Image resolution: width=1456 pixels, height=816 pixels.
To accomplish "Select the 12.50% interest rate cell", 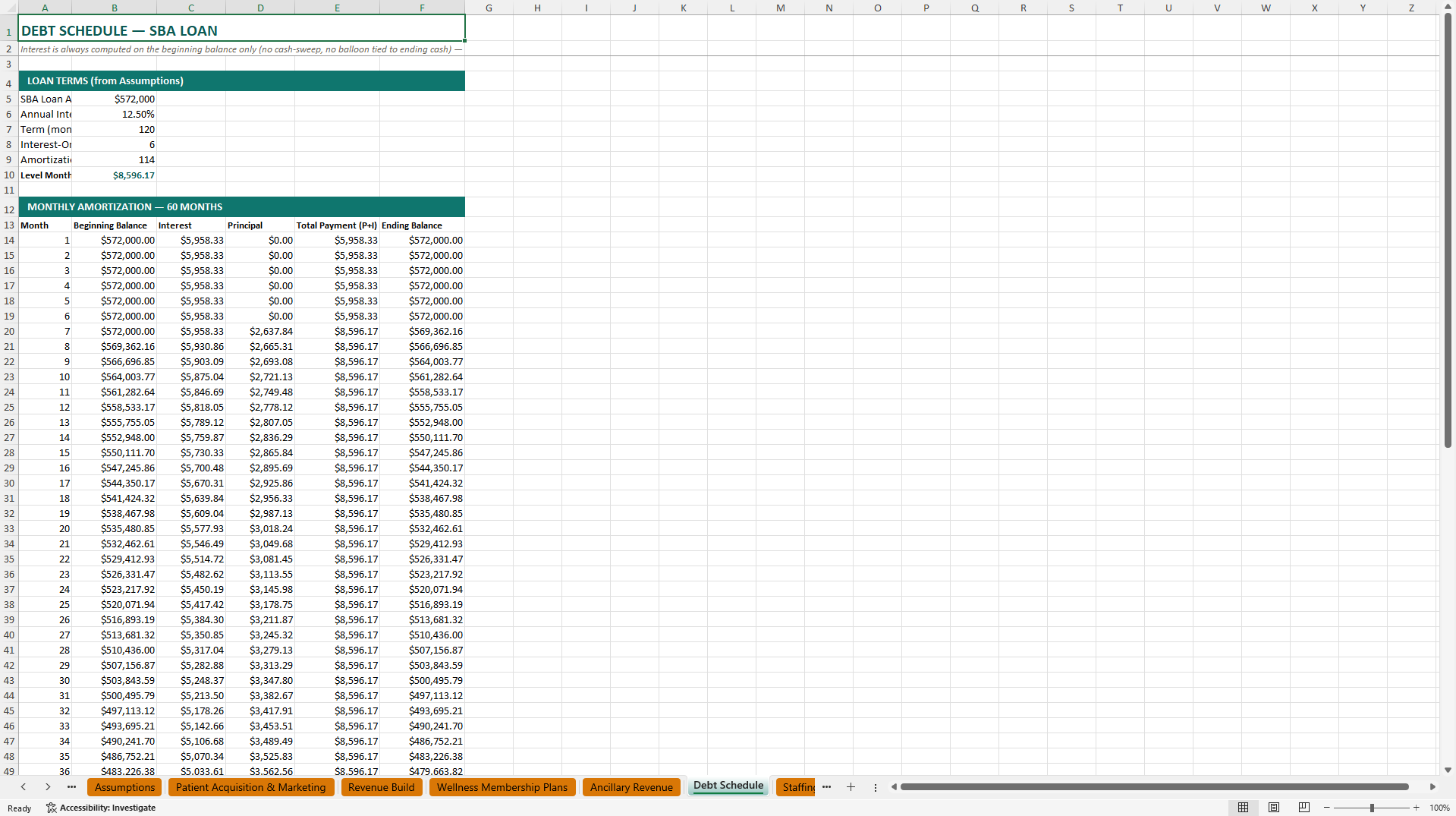I will (115, 114).
